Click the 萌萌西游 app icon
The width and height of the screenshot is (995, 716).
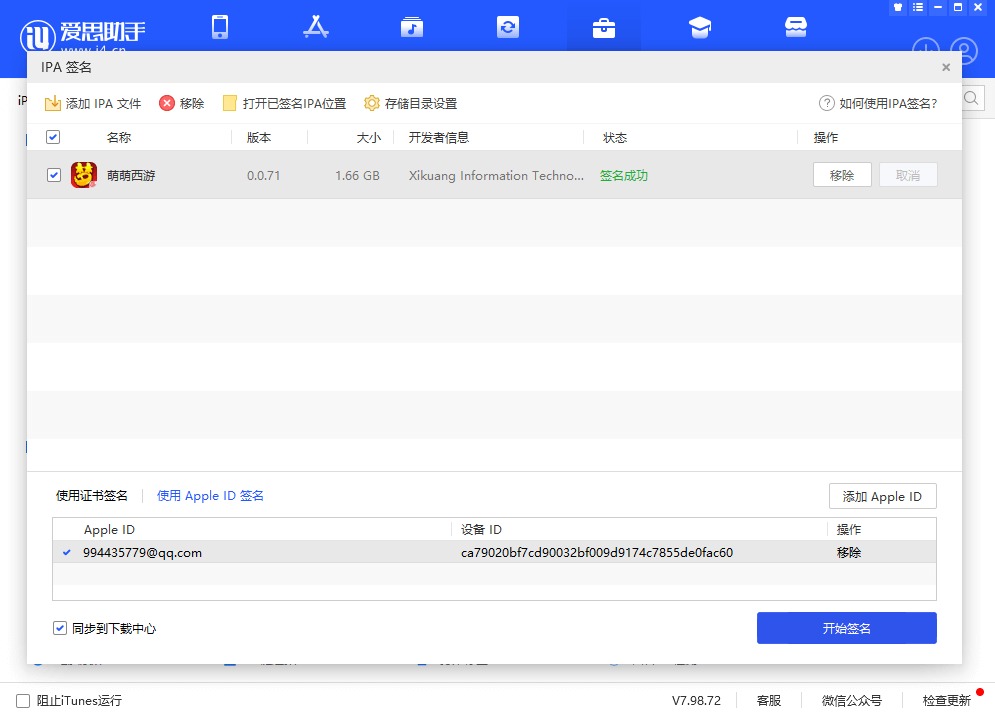84,175
